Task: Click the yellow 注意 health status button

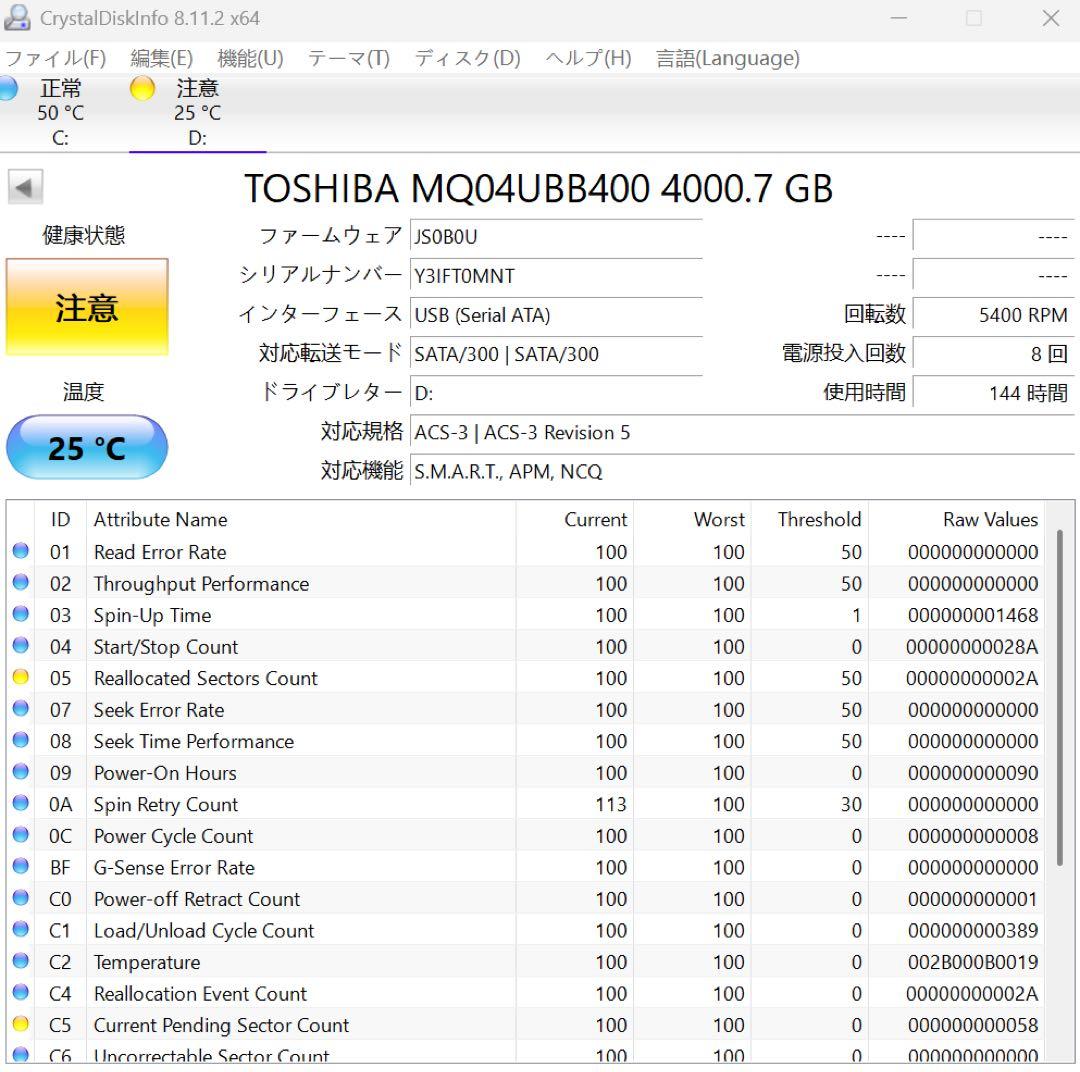Action: click(x=86, y=307)
